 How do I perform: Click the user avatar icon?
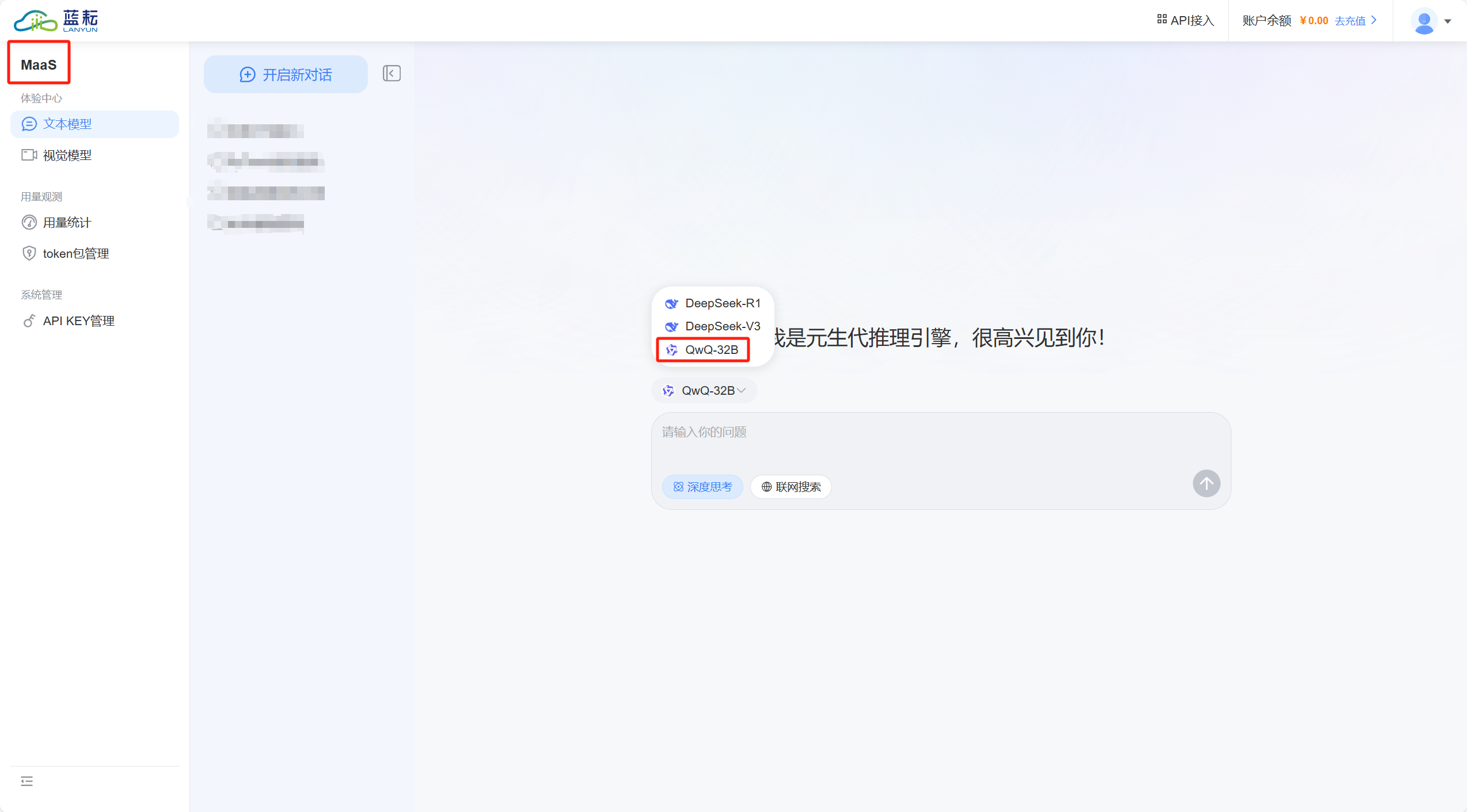pyautogui.click(x=1424, y=21)
